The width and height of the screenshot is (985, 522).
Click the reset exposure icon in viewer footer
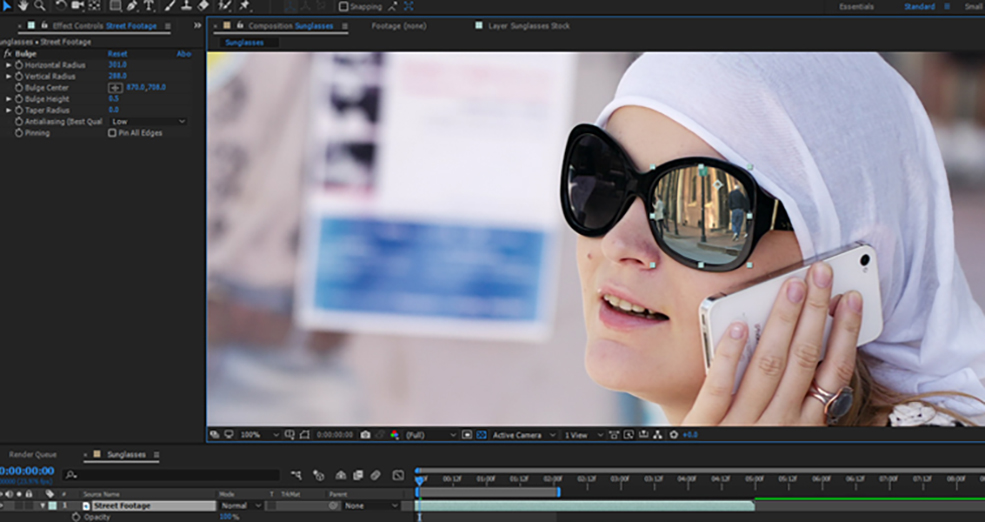point(674,435)
